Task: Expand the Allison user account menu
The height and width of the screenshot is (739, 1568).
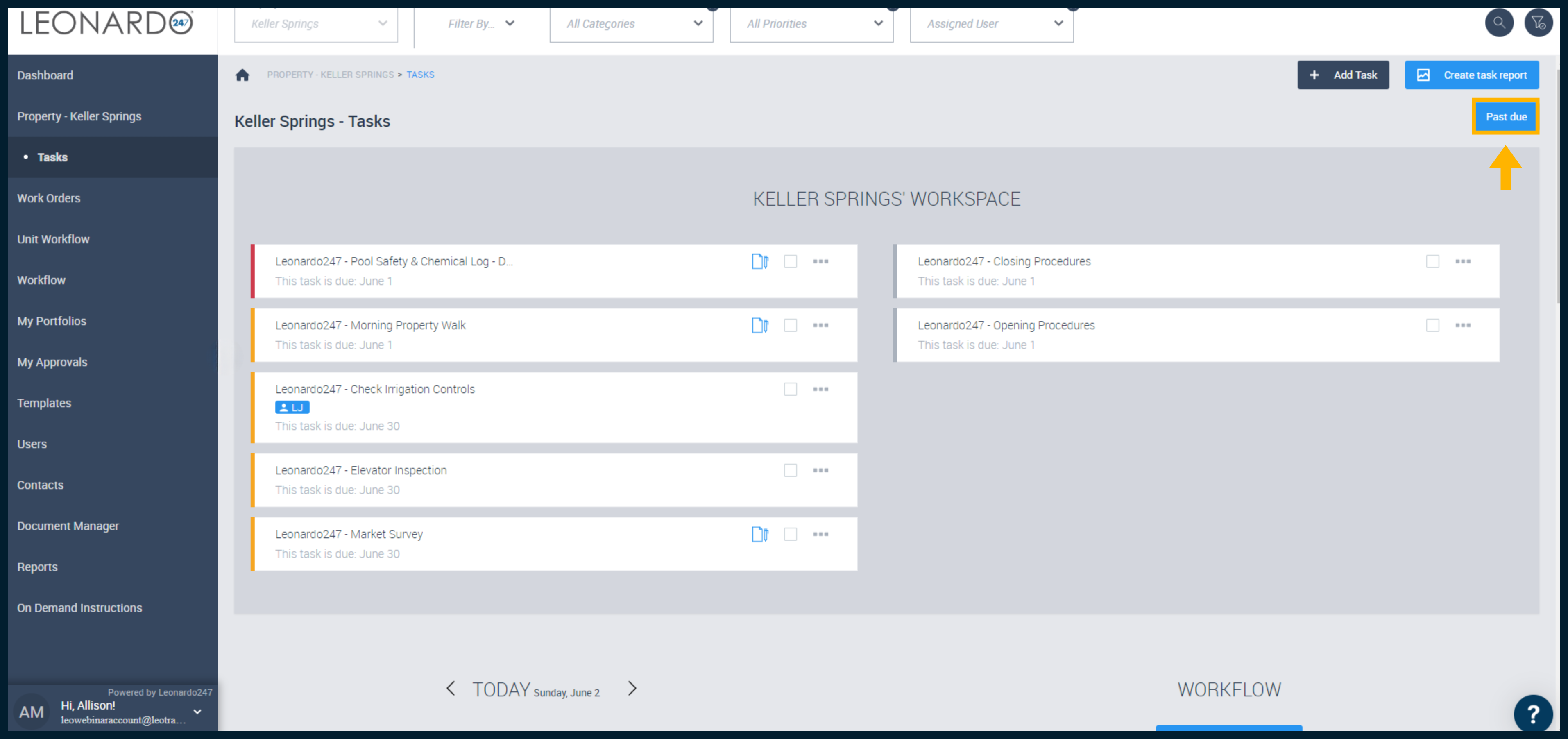Action: pyautogui.click(x=197, y=712)
